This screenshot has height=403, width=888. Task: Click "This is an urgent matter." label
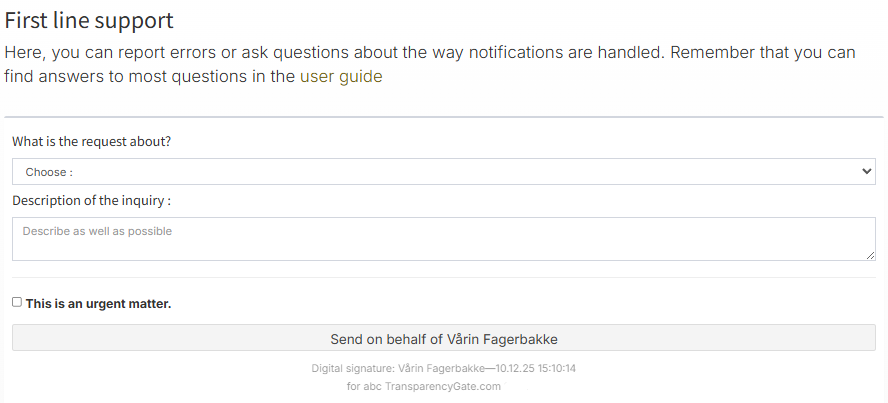(98, 303)
